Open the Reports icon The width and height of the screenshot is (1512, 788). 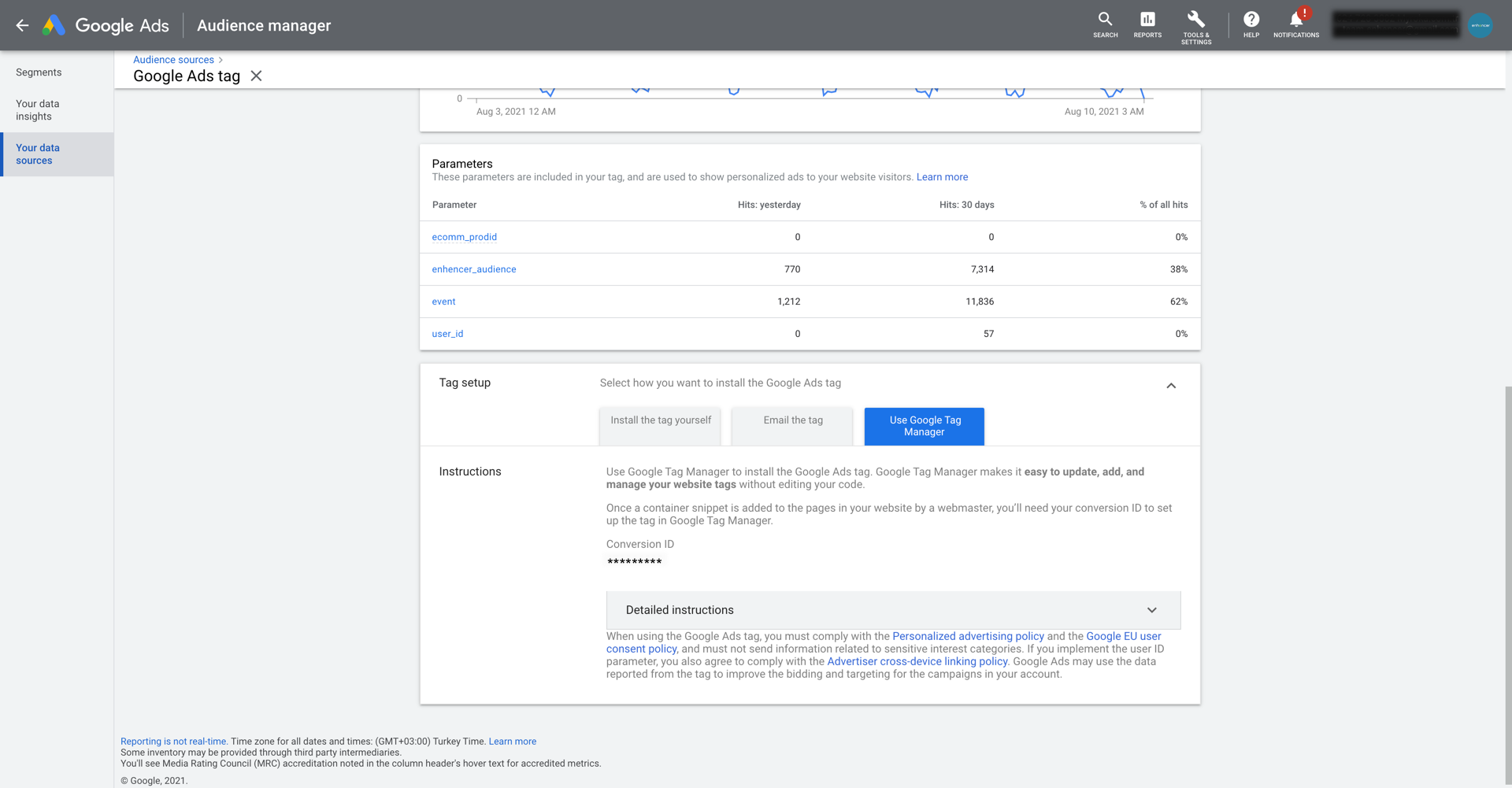pos(1147,24)
